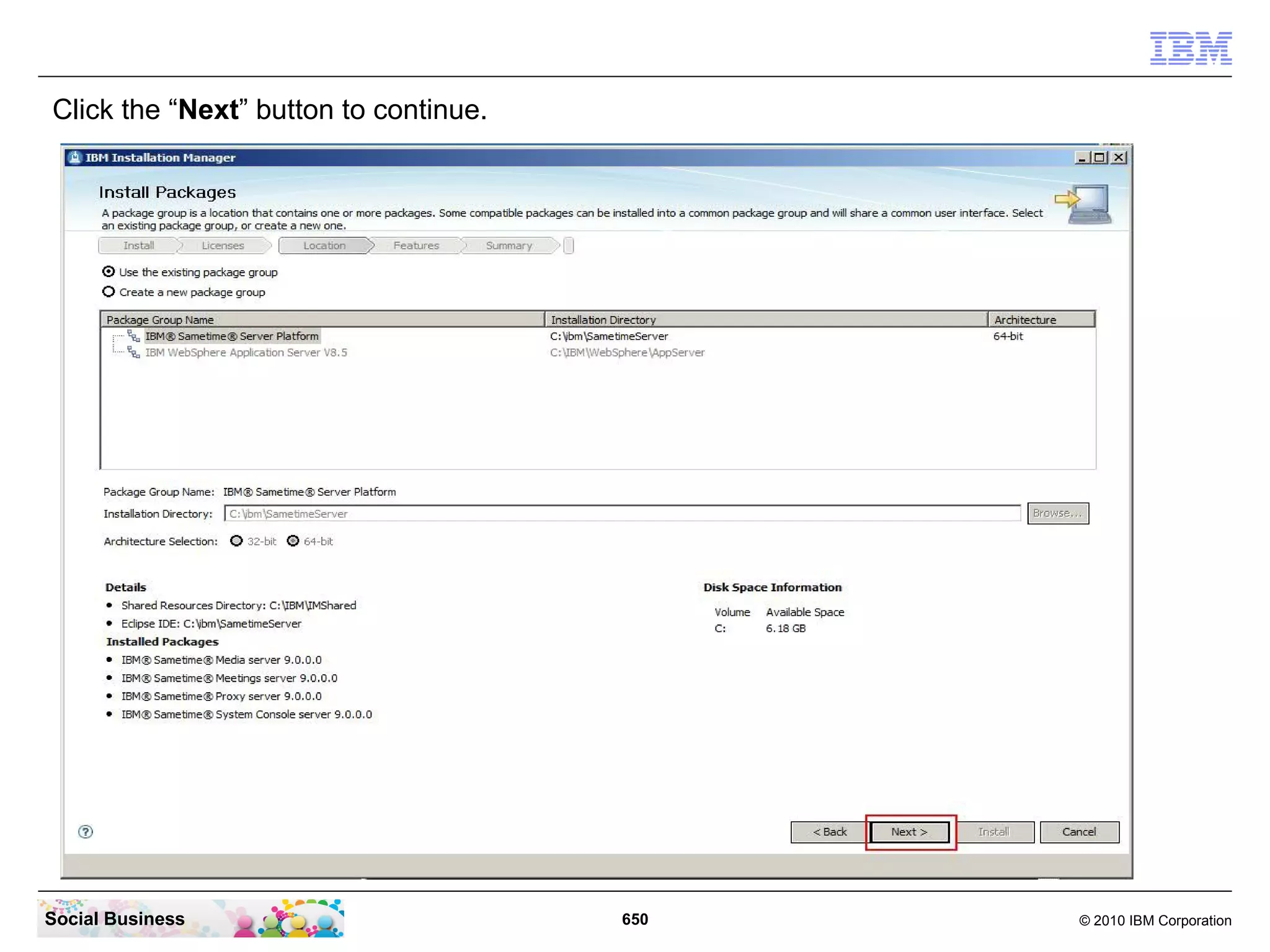The width and height of the screenshot is (1270, 952).
Task: Click the Eclipse IDE detail line
Action: 211,624
